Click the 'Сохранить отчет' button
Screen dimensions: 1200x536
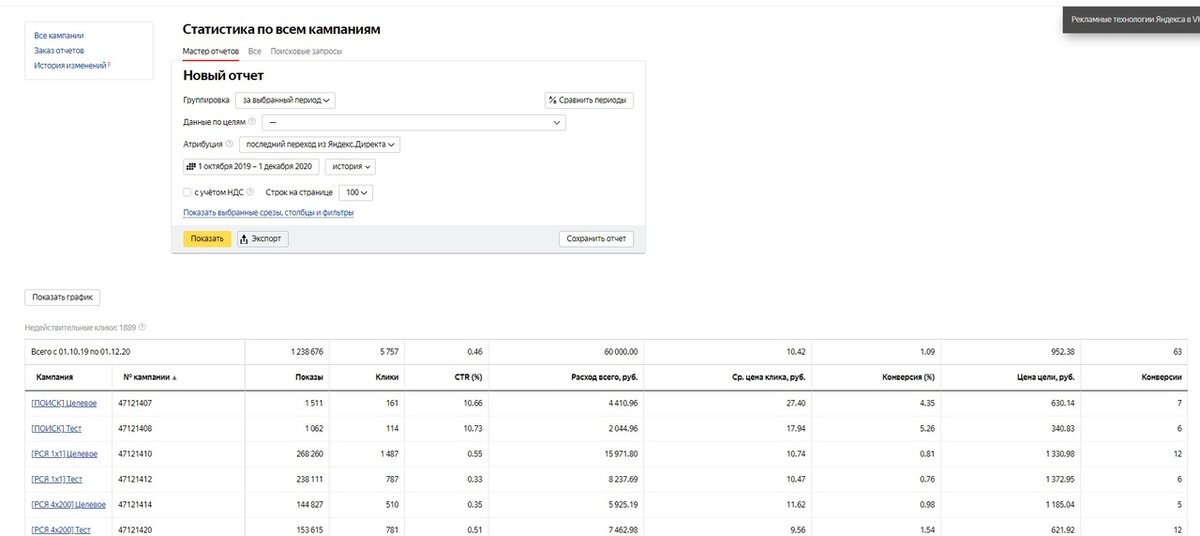[596, 239]
